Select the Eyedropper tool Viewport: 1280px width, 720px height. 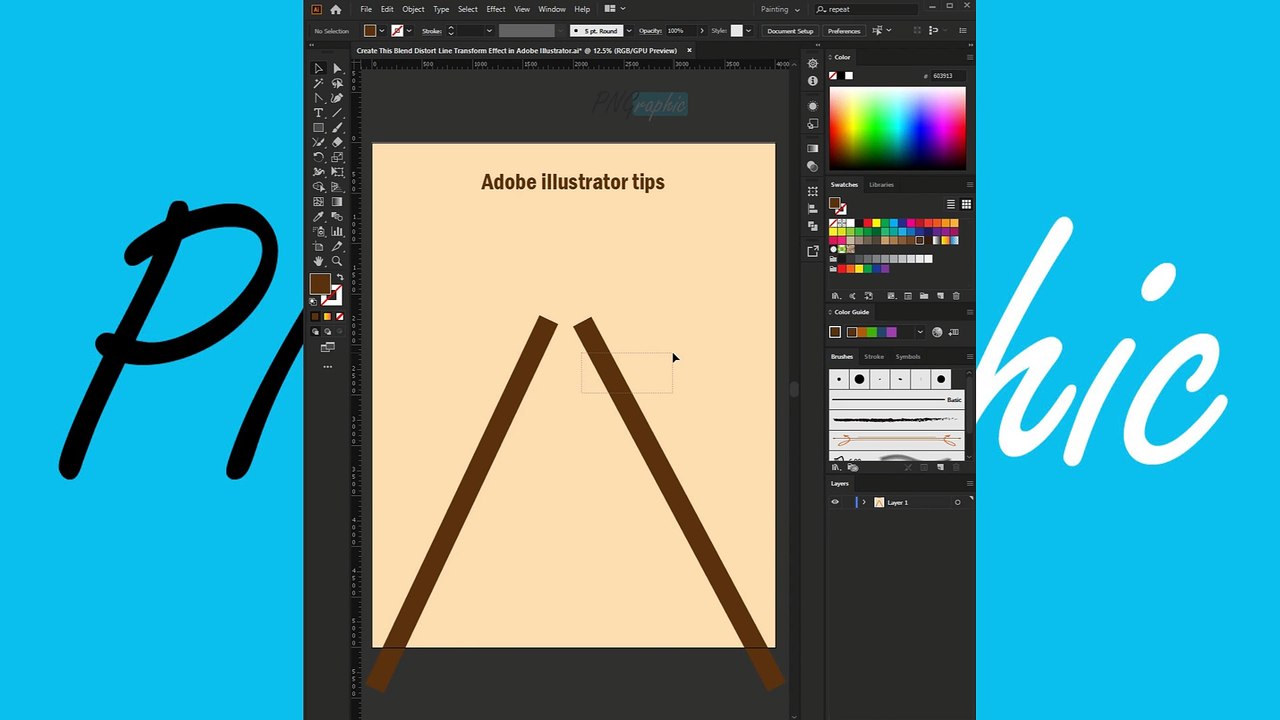318,217
